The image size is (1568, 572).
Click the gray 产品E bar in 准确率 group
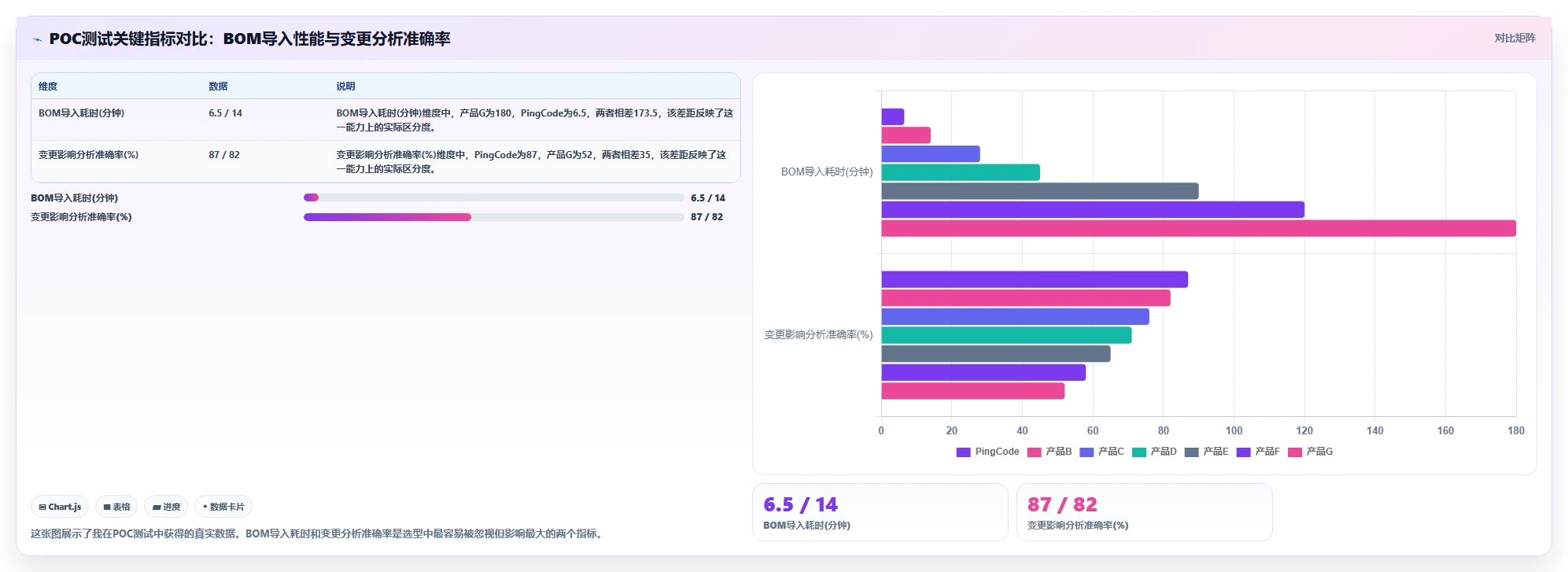coord(995,354)
